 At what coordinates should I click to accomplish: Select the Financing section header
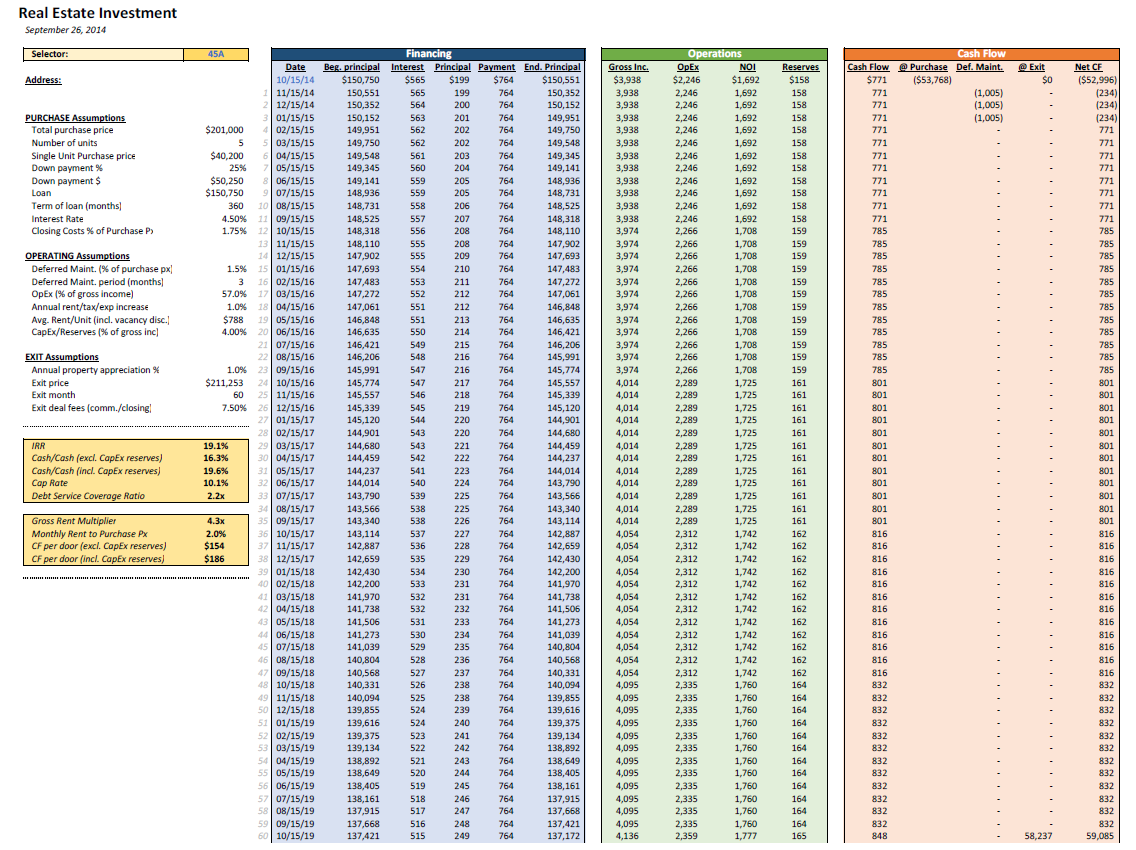pos(428,54)
